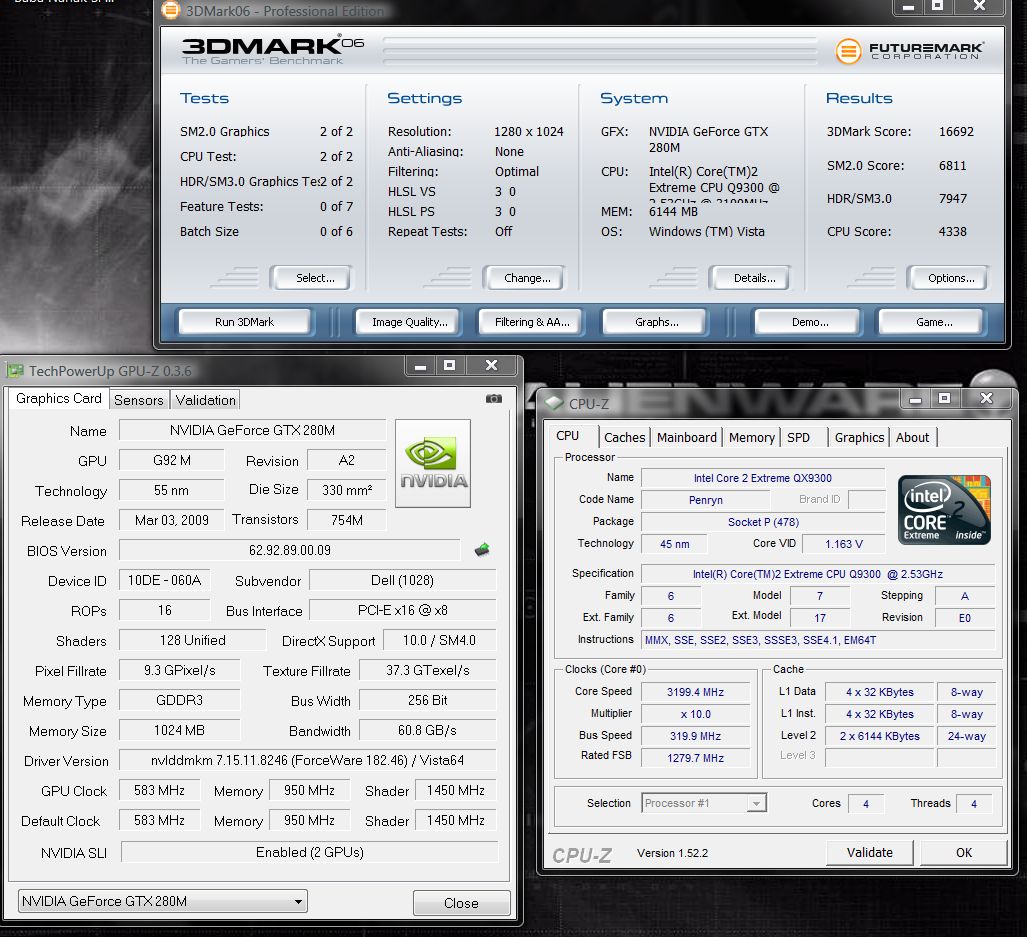The width and height of the screenshot is (1027, 937).
Task: Click the SM2.0 Score value 6811
Action: 952,166
